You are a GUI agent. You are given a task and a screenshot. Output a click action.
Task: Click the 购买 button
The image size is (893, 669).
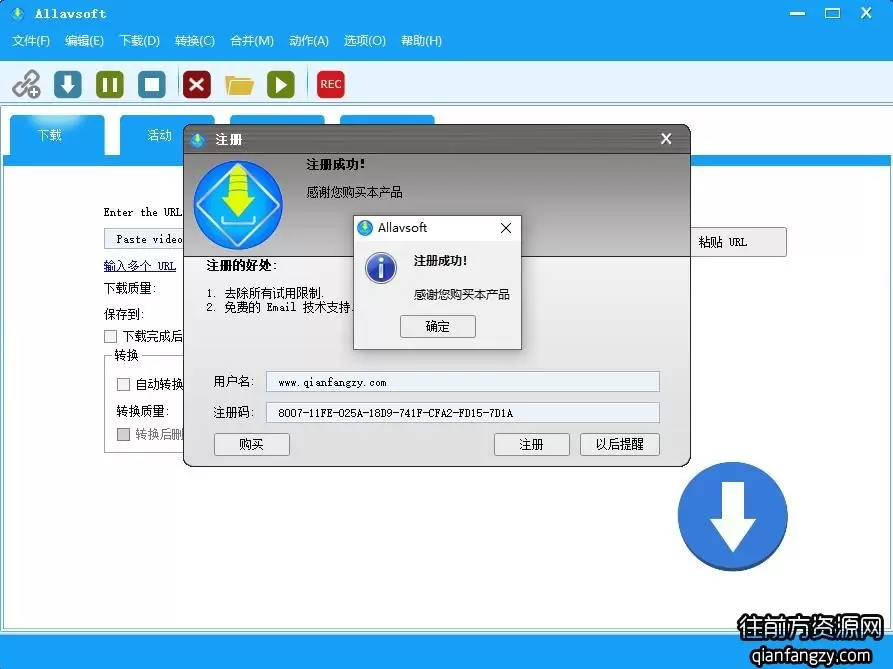[x=252, y=444]
